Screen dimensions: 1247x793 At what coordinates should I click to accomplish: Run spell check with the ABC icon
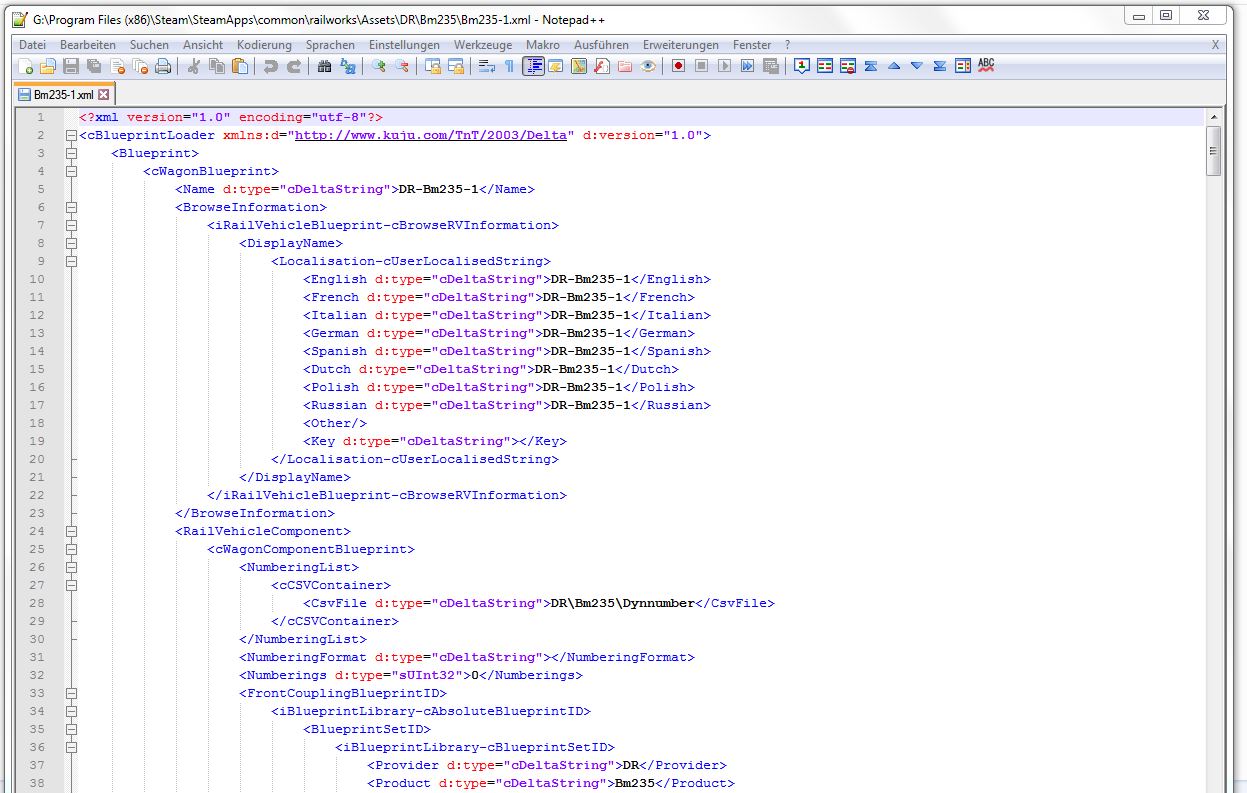click(986, 66)
